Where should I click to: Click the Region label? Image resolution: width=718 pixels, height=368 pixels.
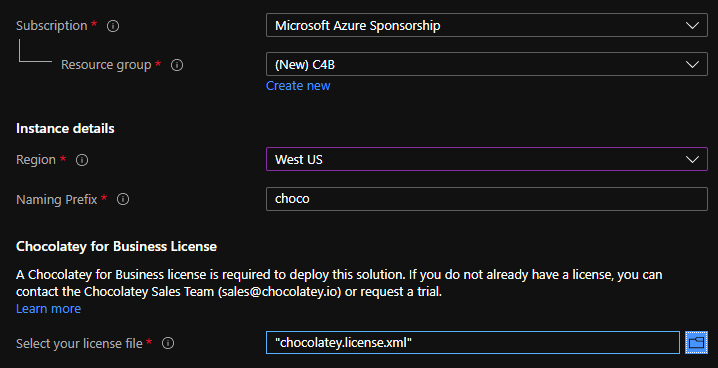click(x=36, y=160)
